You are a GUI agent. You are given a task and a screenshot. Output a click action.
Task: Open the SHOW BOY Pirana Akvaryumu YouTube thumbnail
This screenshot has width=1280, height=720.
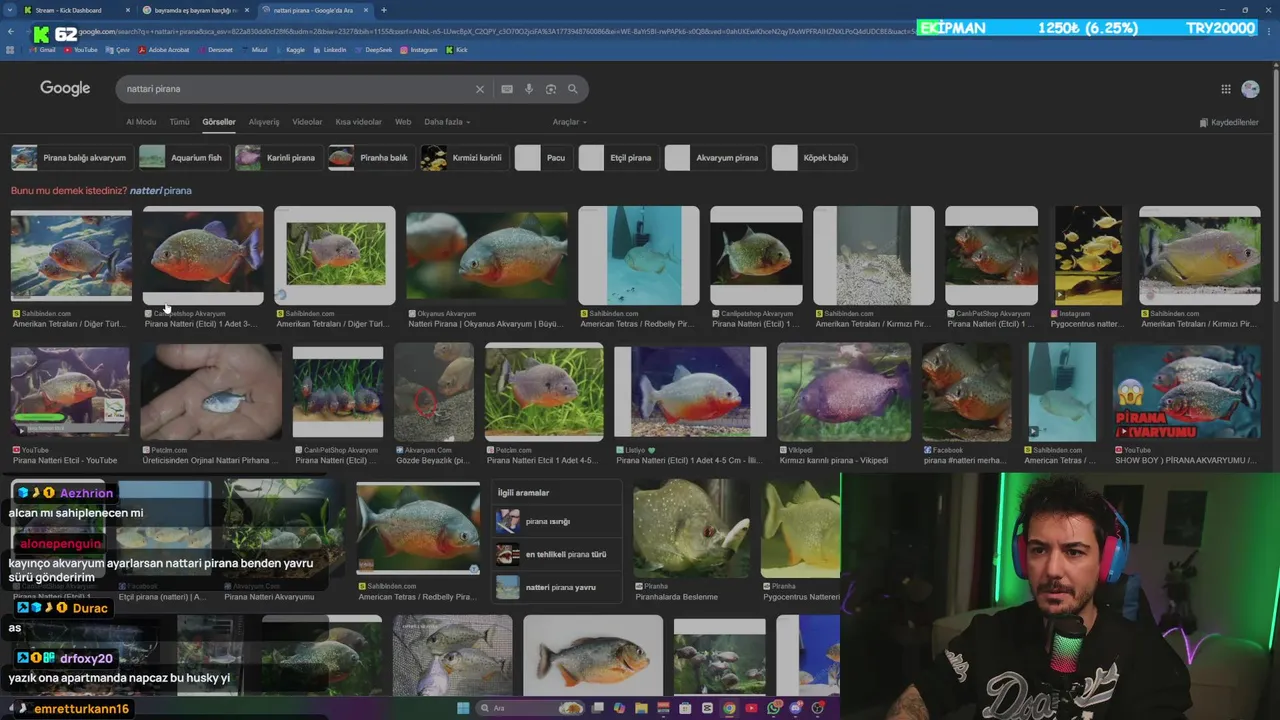coord(1186,391)
